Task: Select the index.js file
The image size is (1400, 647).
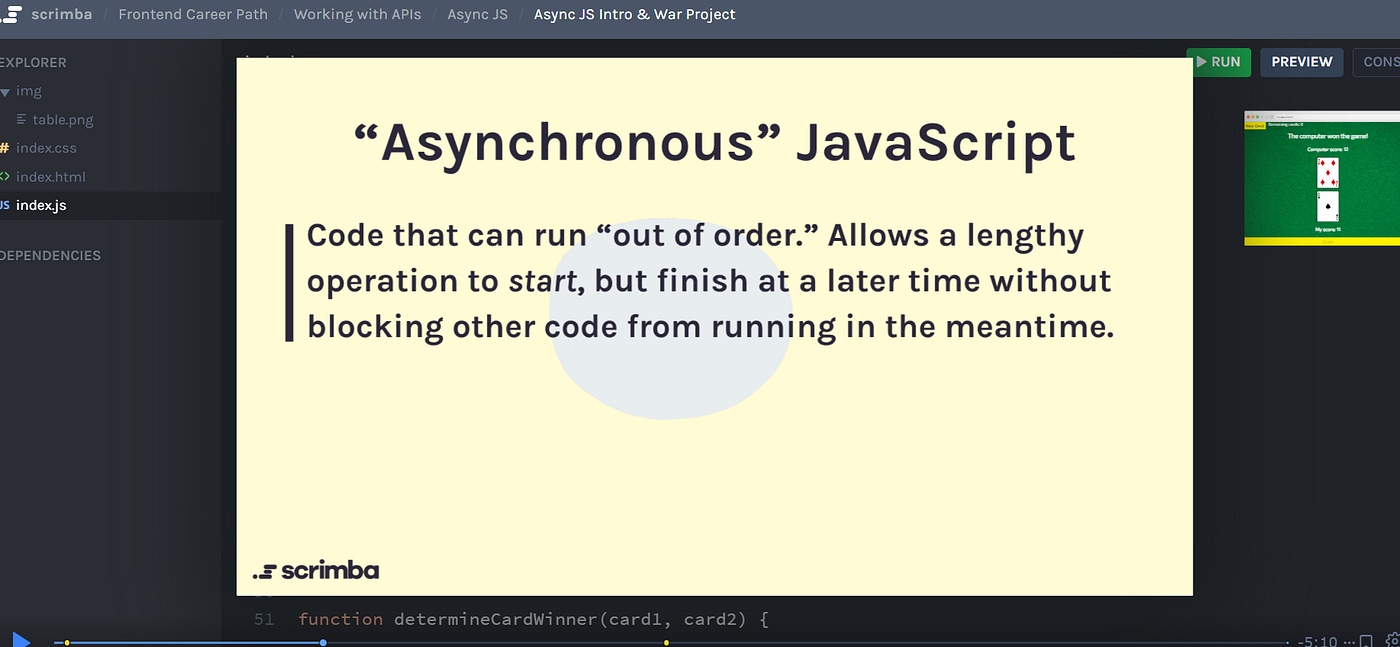Action: coord(110,205)
